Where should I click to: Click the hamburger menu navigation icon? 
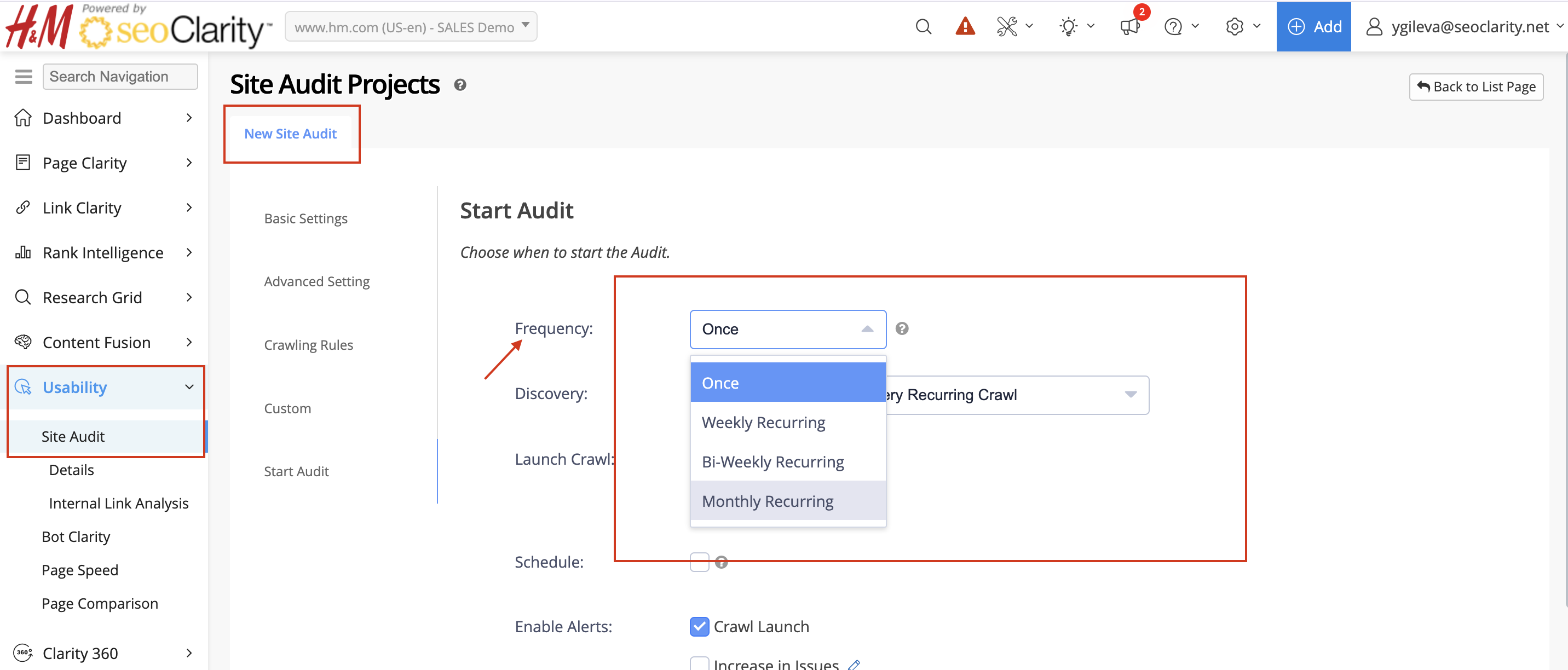[x=23, y=77]
